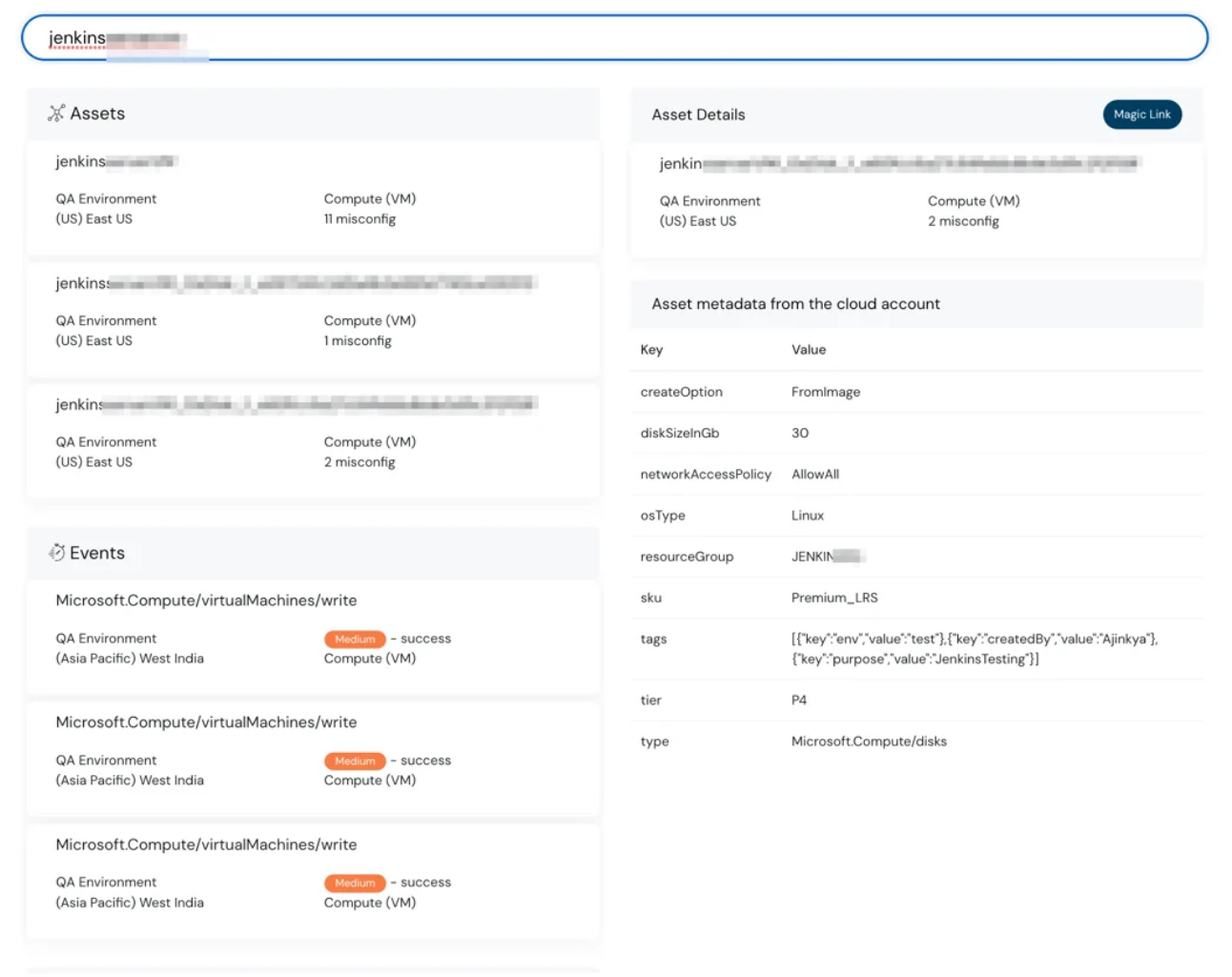Click the Asset Details panel header

(x=697, y=114)
